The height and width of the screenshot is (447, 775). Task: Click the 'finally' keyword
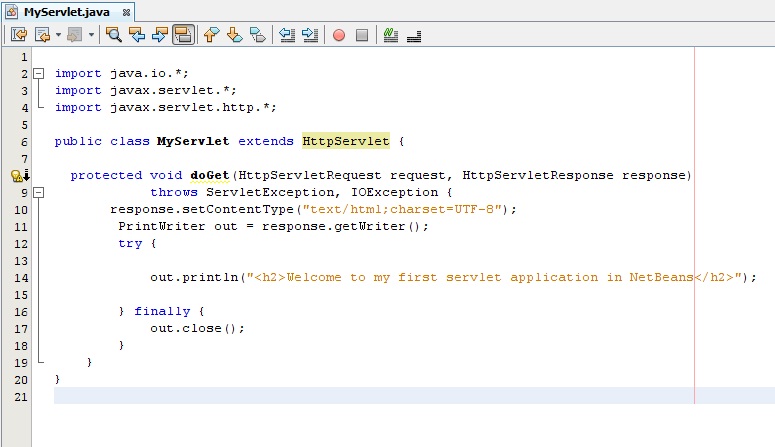(162, 312)
